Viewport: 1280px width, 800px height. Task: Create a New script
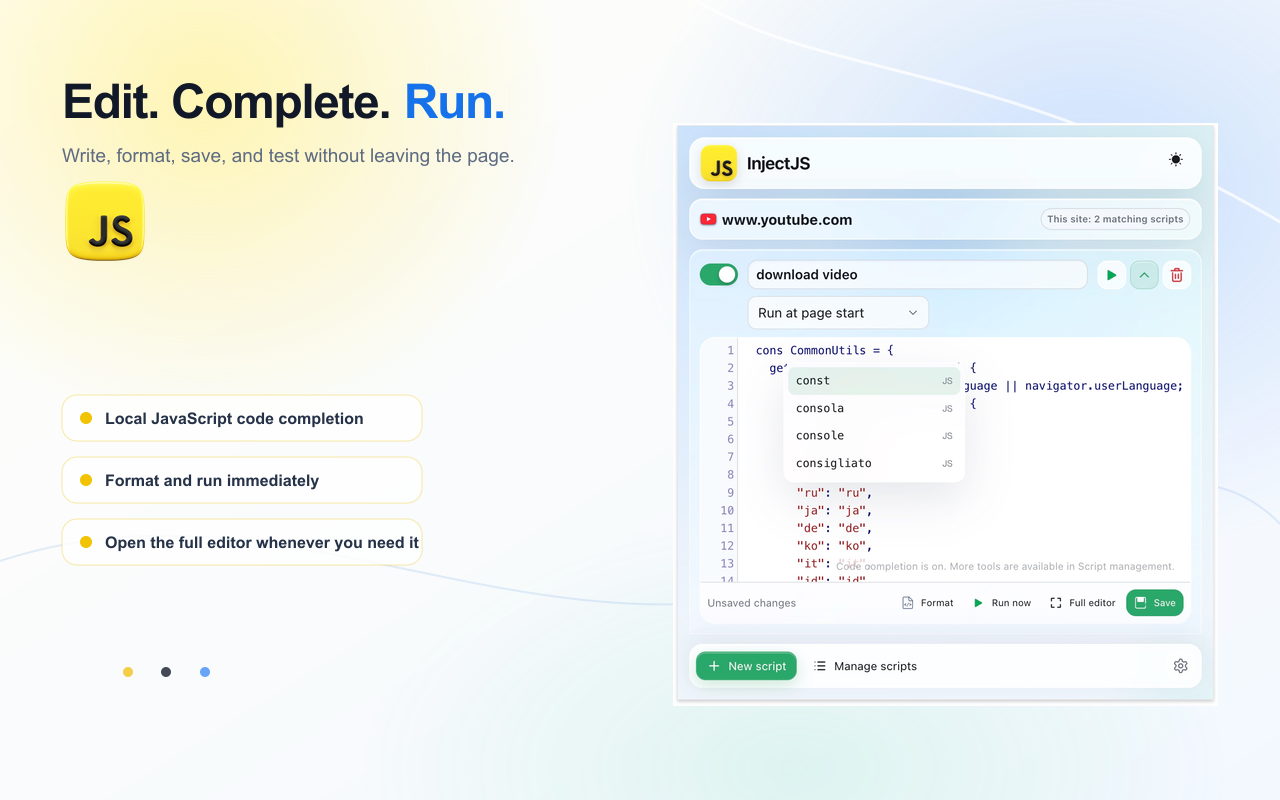click(x=747, y=666)
